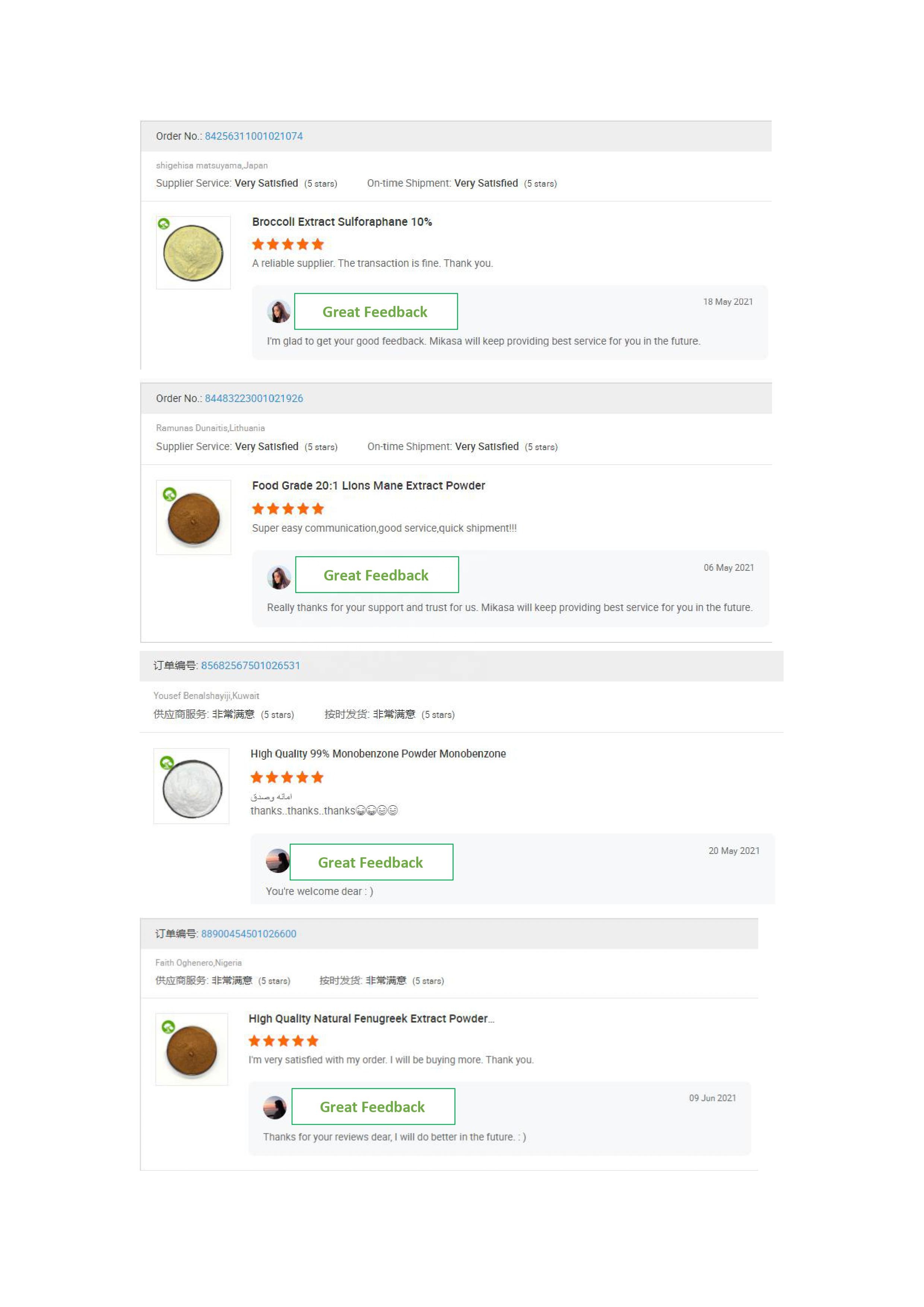
Task: Open order 85682567501026531
Action: (250, 665)
